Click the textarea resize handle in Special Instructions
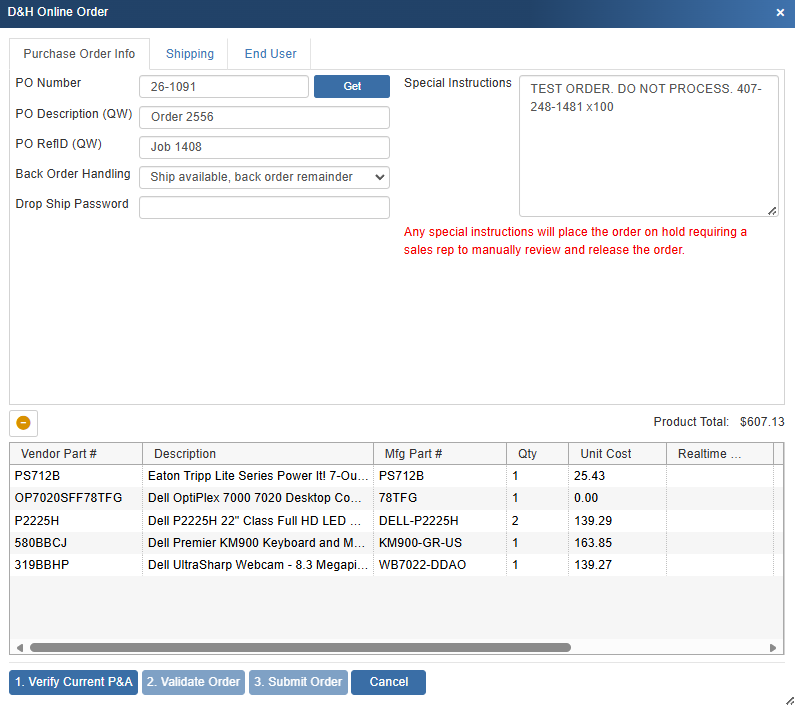795x705 pixels. [772, 210]
